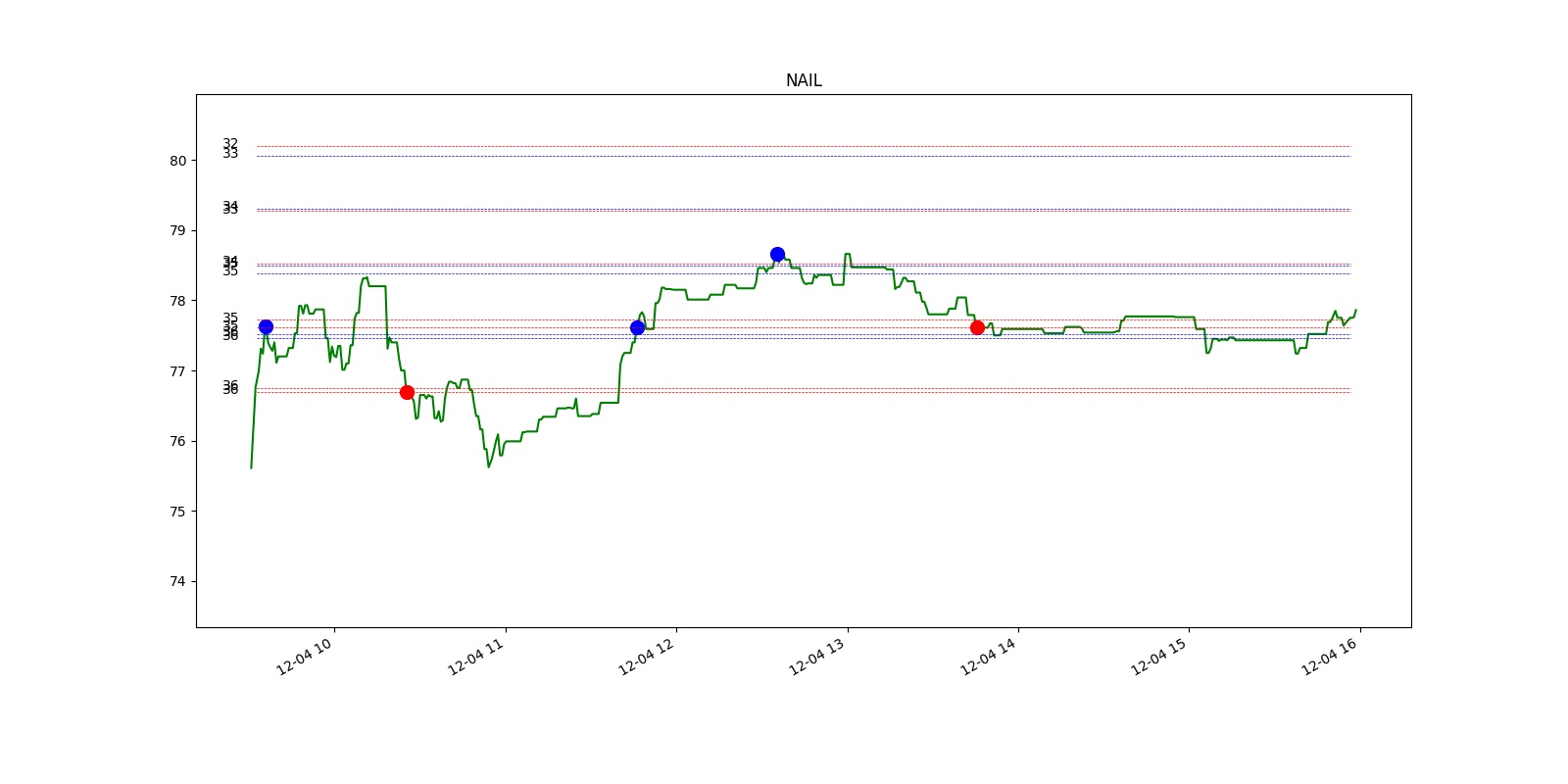
Task: Click the x-axis label 12-04 10
Action: point(305,657)
